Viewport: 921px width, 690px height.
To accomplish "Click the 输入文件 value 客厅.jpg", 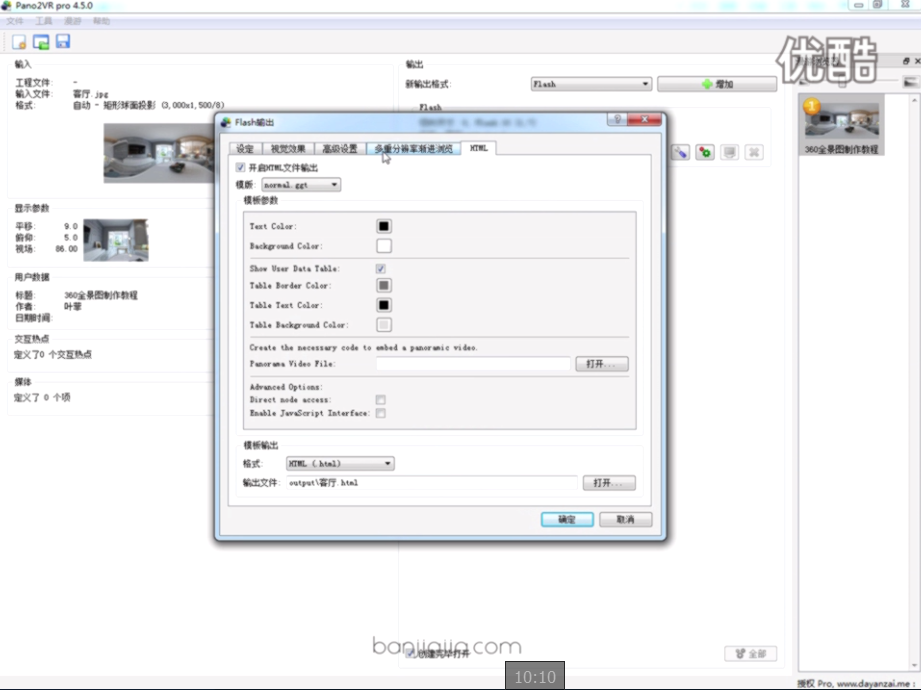I will [90, 94].
